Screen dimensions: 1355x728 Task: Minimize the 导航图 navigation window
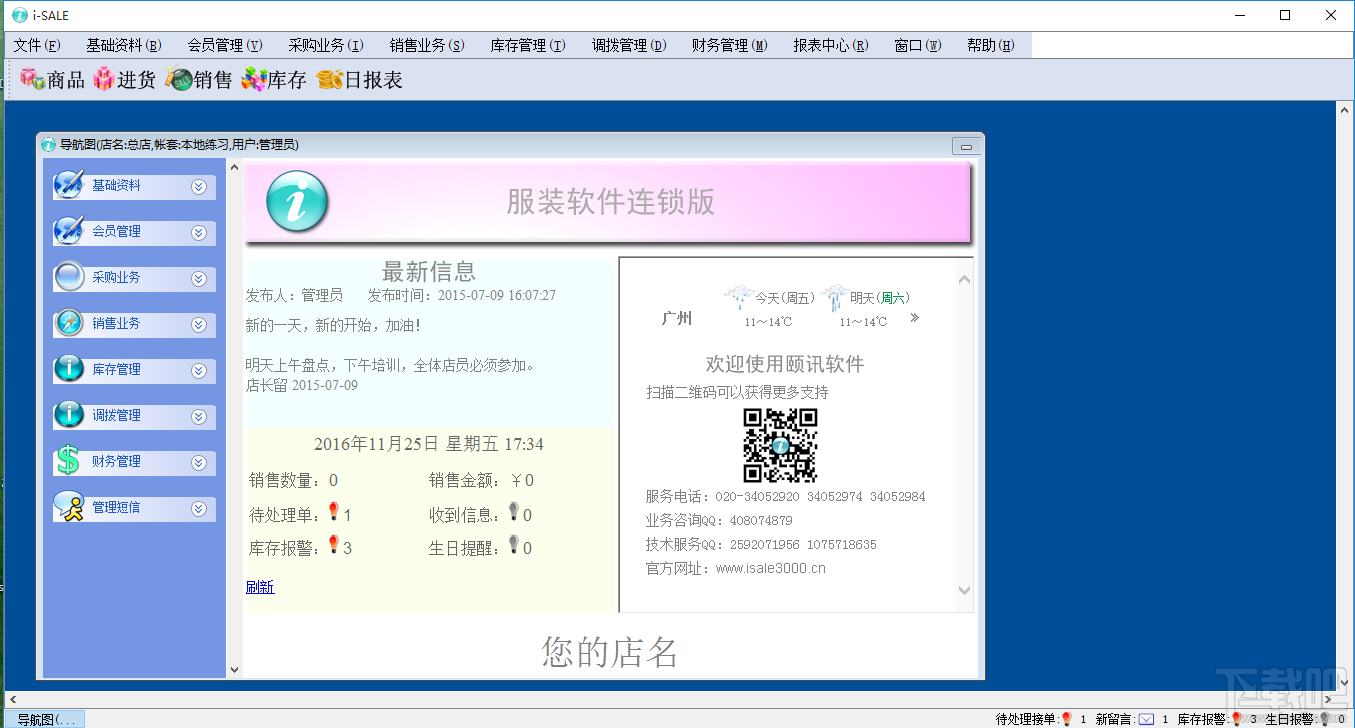pyautogui.click(x=966, y=146)
